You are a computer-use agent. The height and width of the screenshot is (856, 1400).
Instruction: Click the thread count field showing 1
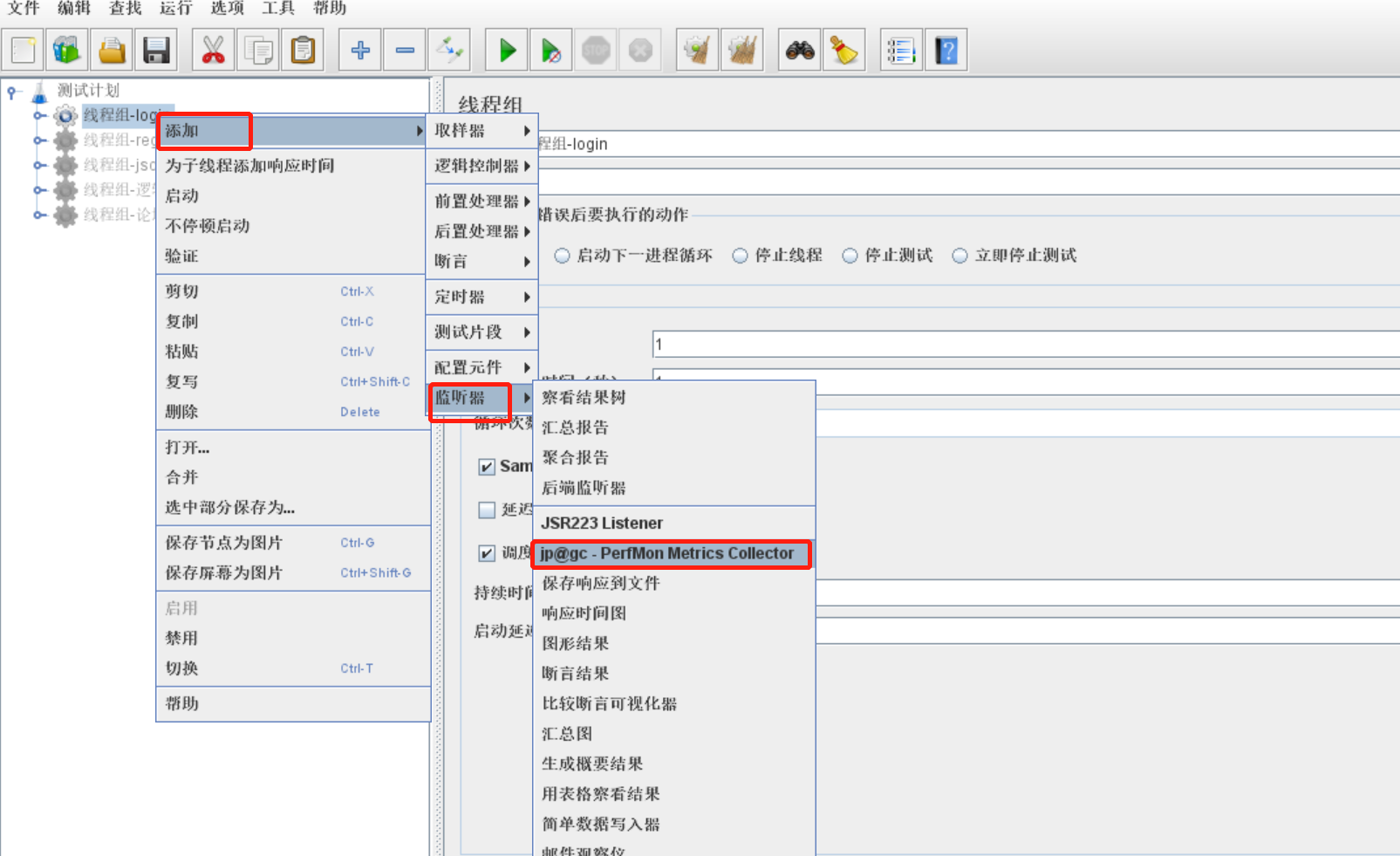click(1026, 344)
